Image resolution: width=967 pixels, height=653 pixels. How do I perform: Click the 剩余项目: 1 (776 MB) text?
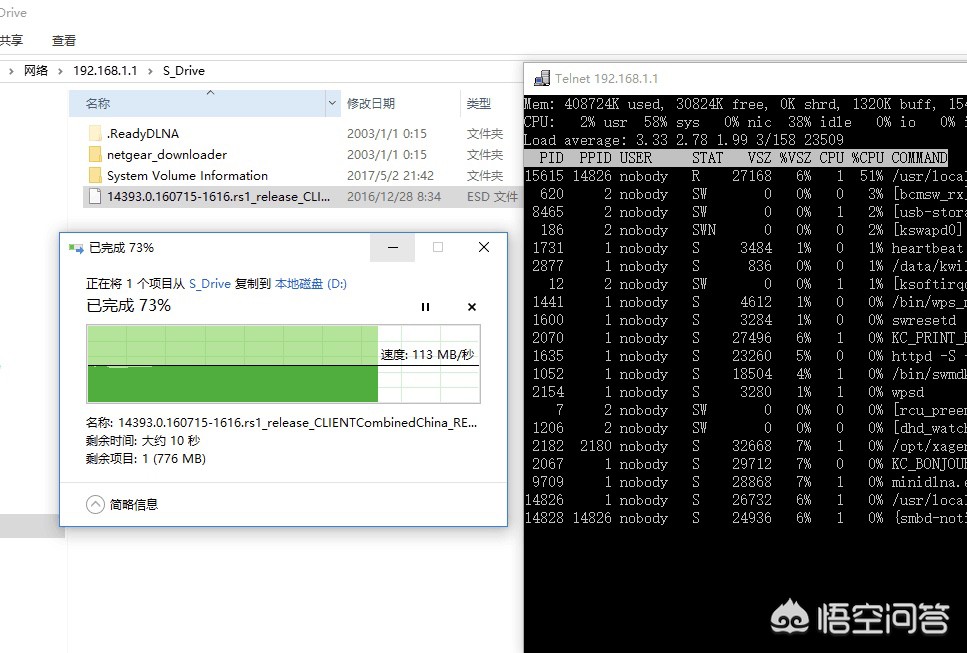146,459
